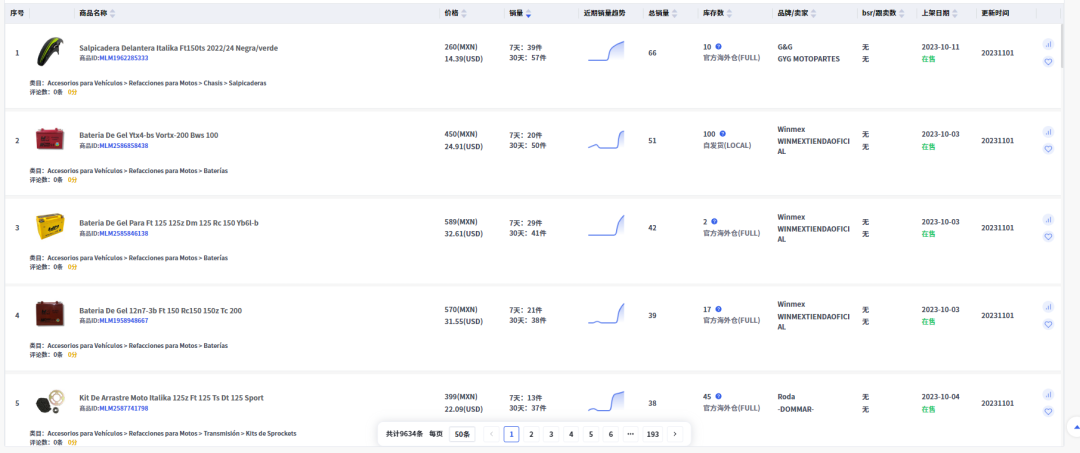
Task: Jump to last page 193
Action: click(653, 434)
